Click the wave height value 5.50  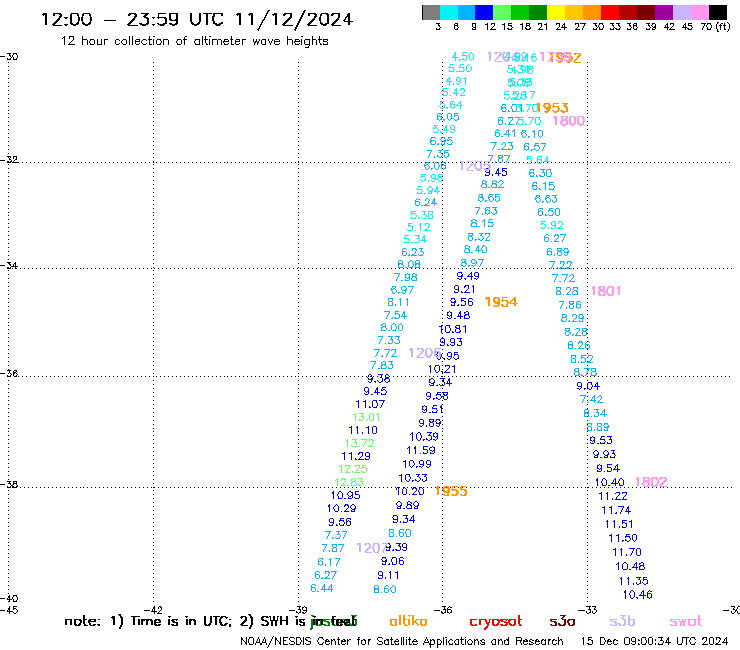(460, 68)
